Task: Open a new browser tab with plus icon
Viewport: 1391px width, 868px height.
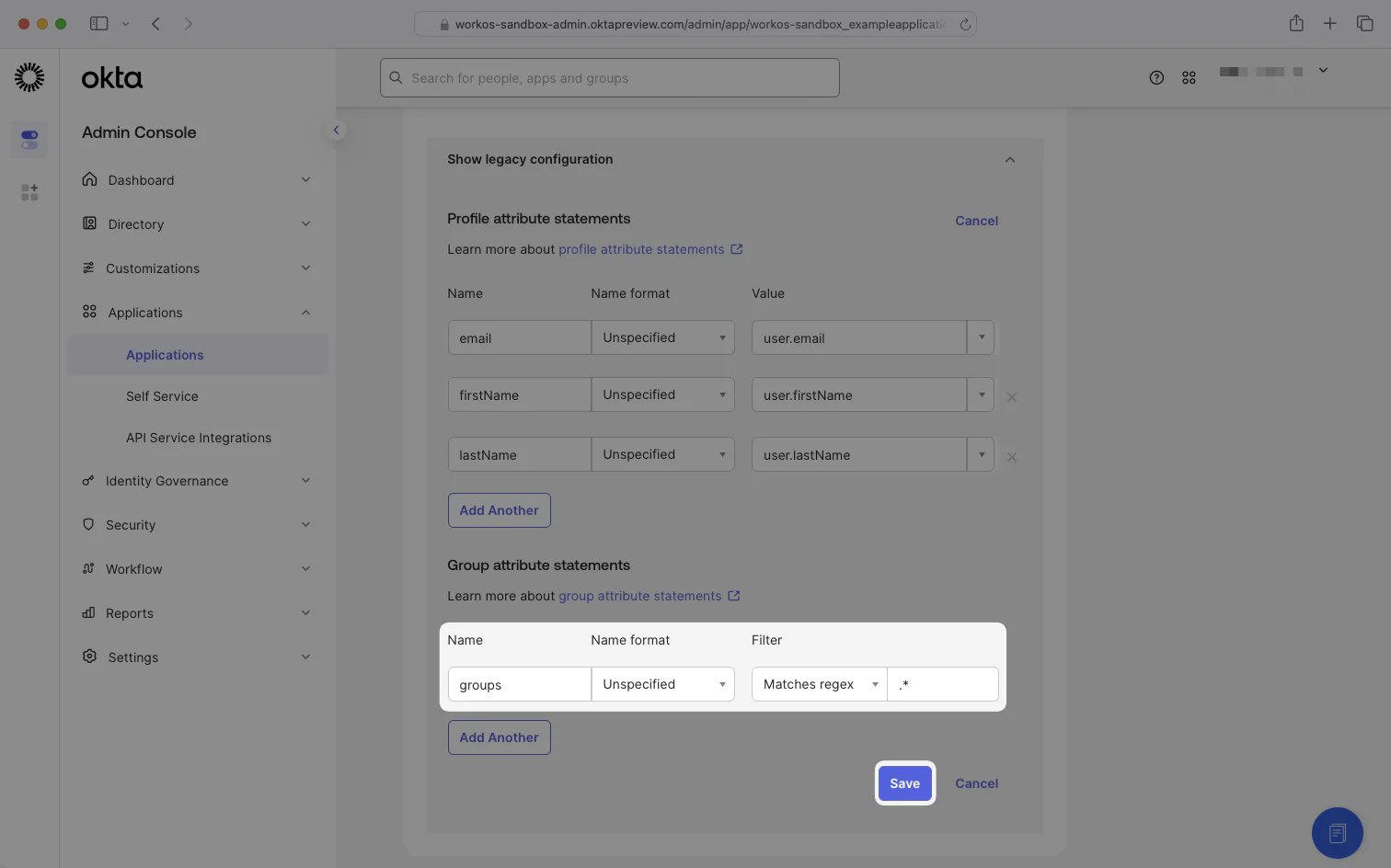Action: click(1329, 24)
